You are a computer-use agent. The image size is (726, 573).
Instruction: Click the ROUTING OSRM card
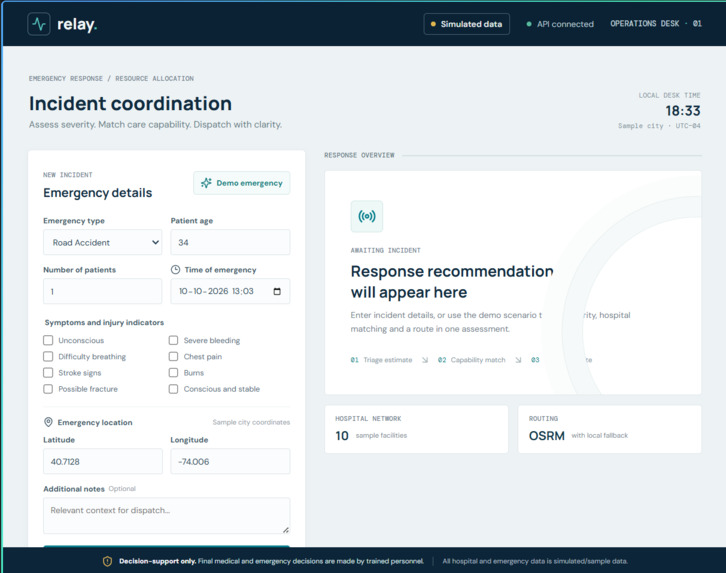tap(609, 429)
